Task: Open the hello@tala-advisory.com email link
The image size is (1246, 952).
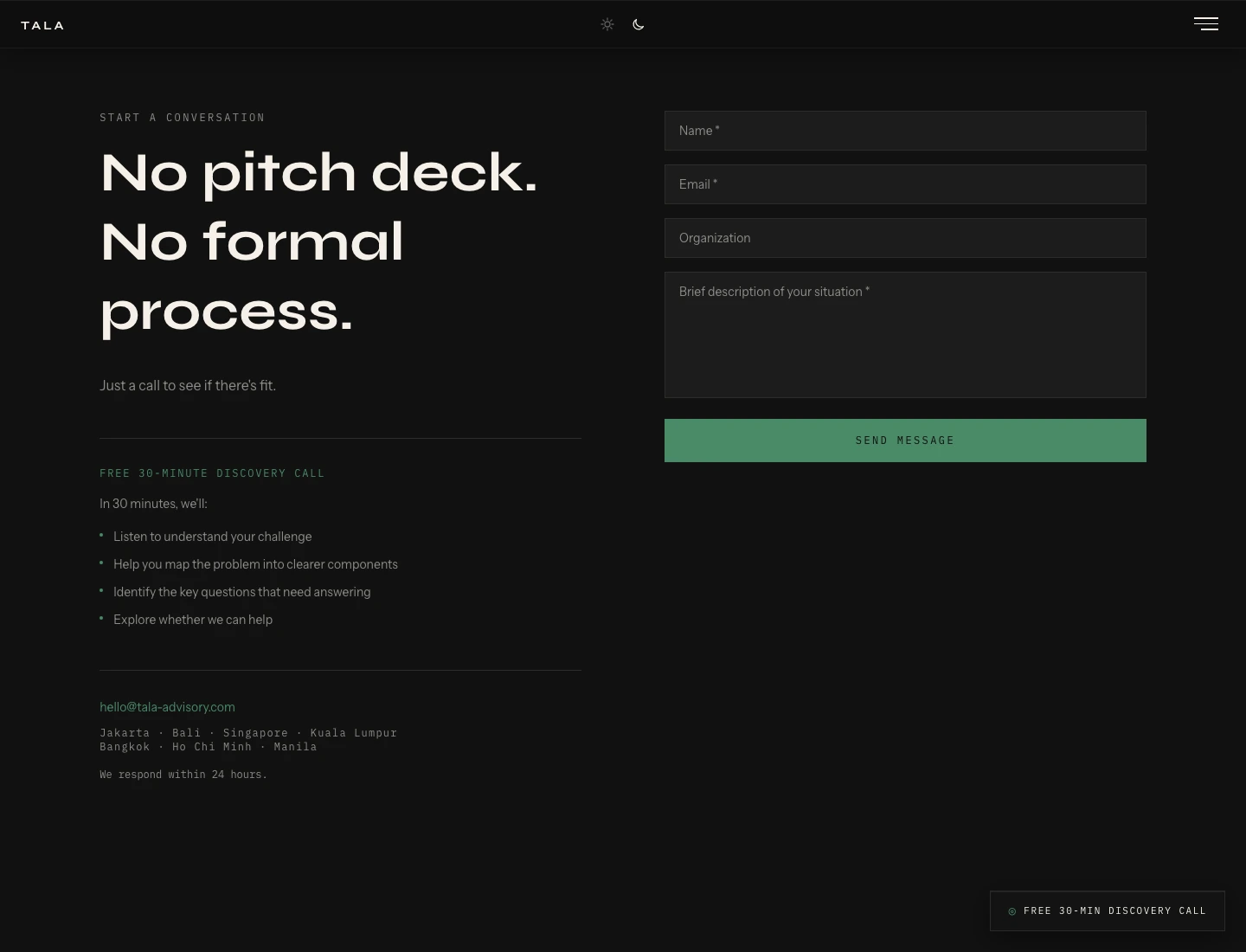Action: (x=167, y=707)
